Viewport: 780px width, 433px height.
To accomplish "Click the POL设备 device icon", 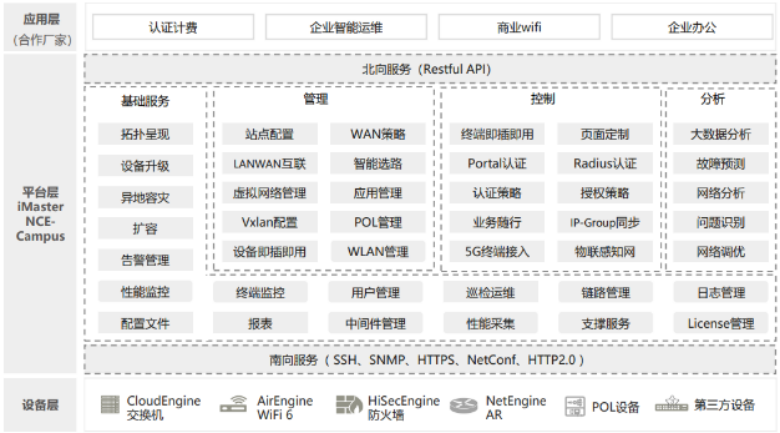I will coord(575,406).
